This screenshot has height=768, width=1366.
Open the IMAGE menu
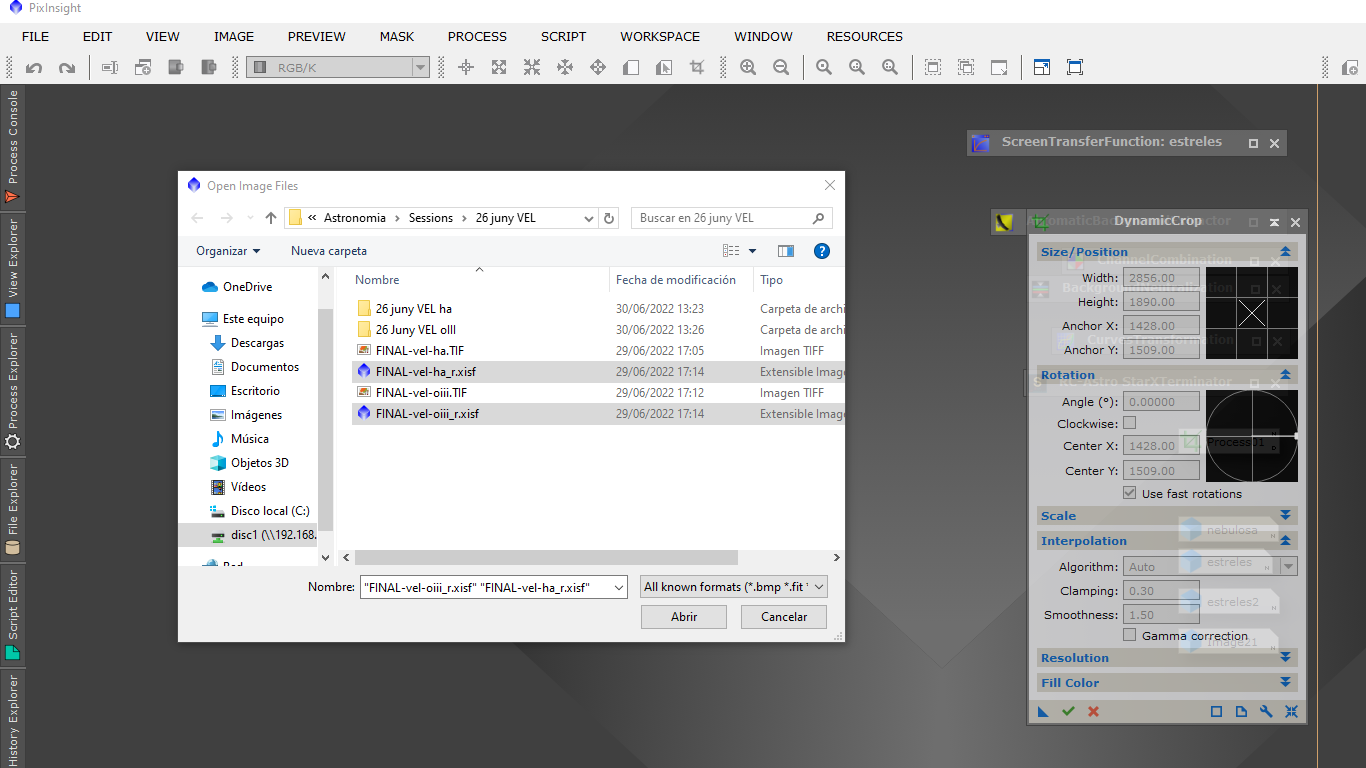point(234,36)
